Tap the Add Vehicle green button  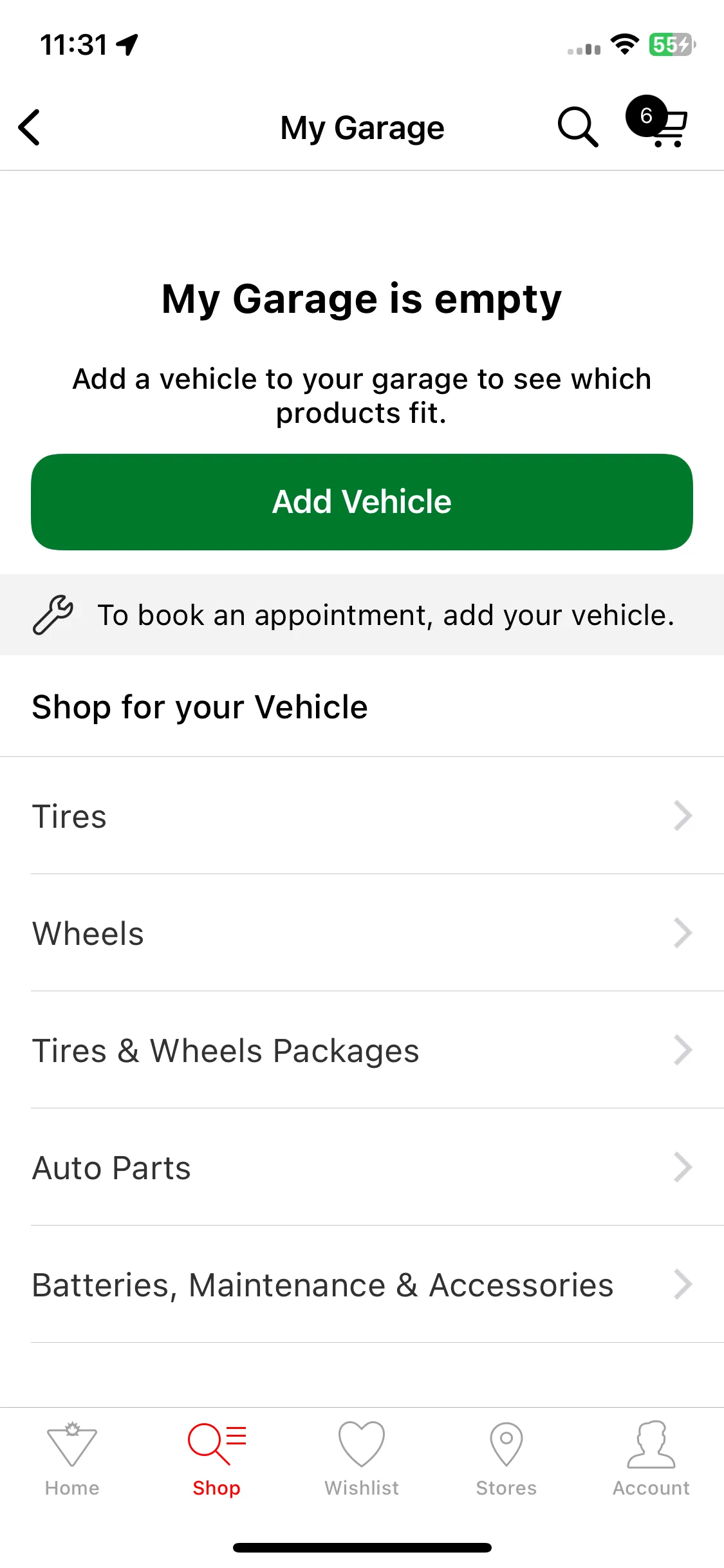[362, 502]
